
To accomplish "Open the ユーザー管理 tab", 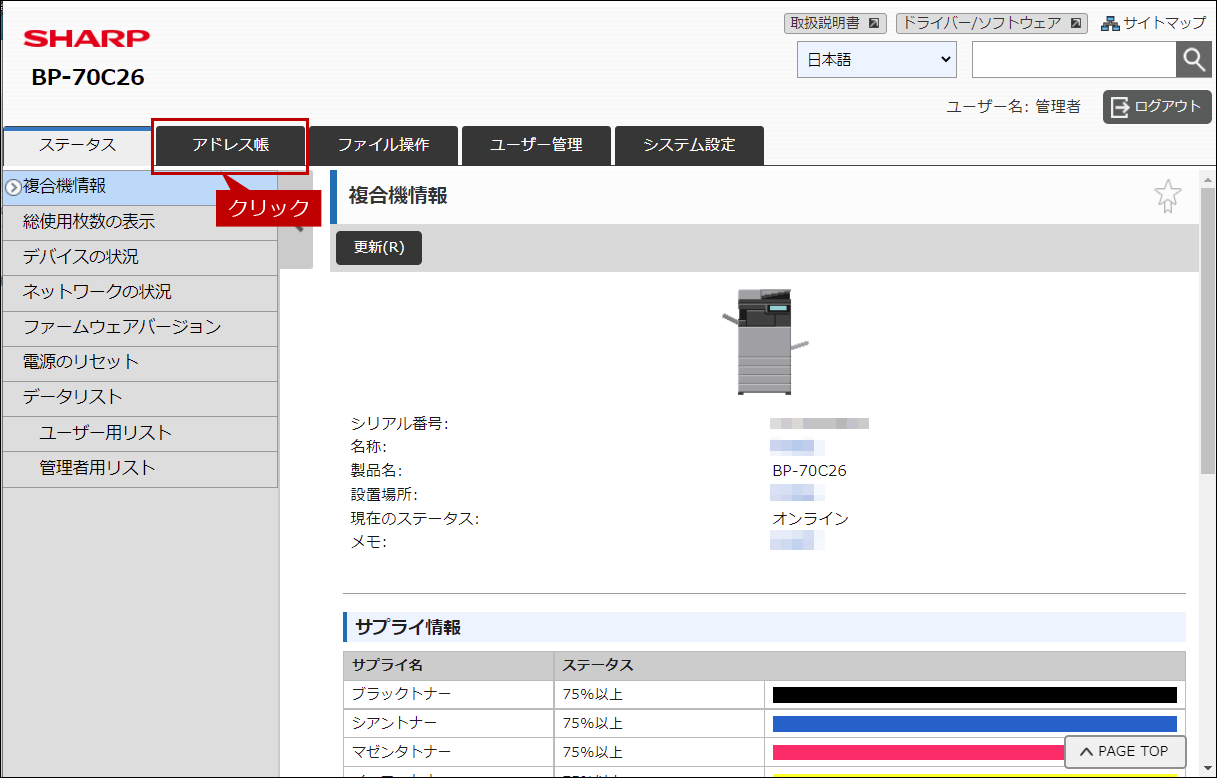I will [x=536, y=145].
